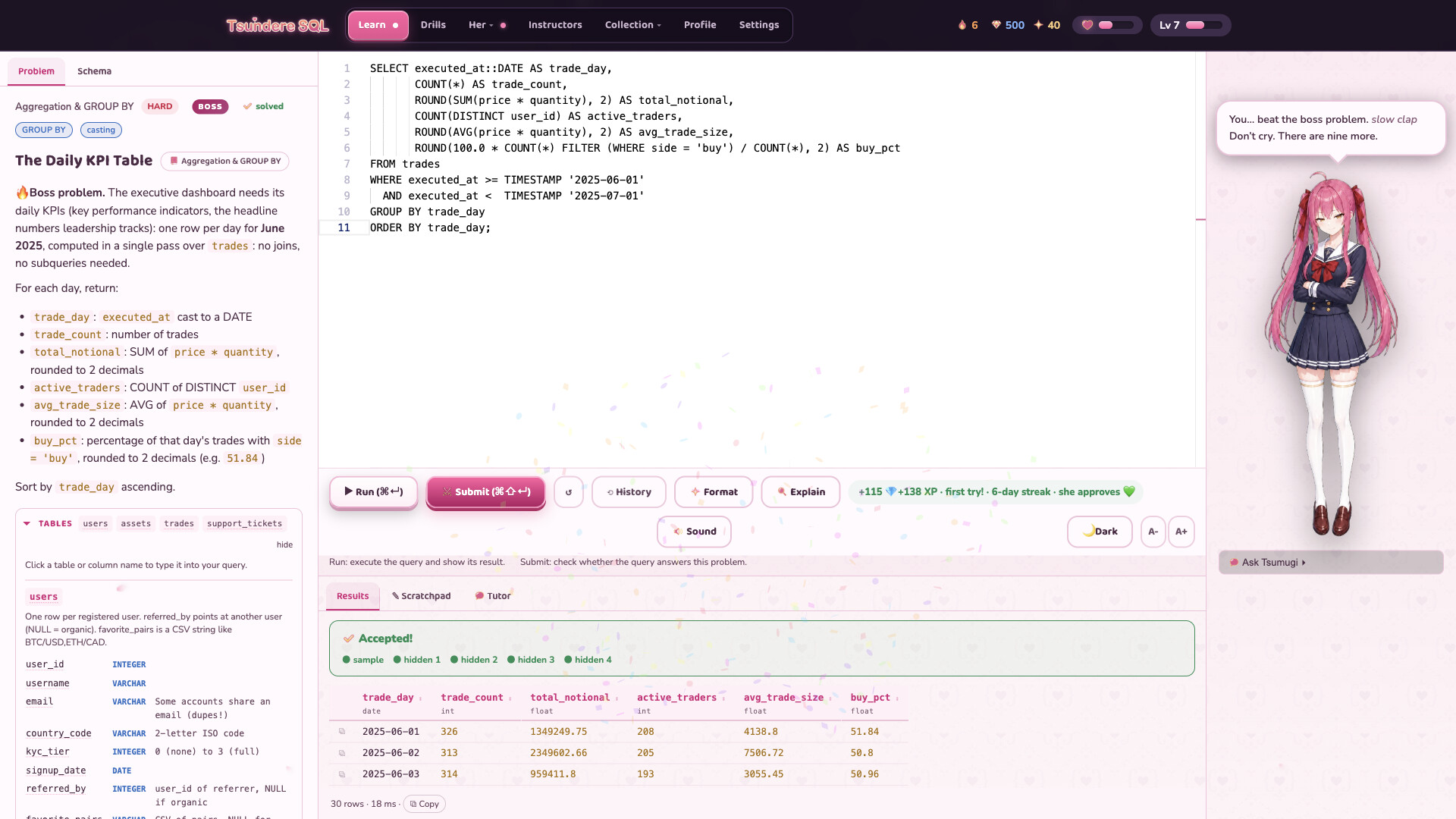Increase font size with A+
This screenshot has width=1456, height=819.
tap(1181, 532)
